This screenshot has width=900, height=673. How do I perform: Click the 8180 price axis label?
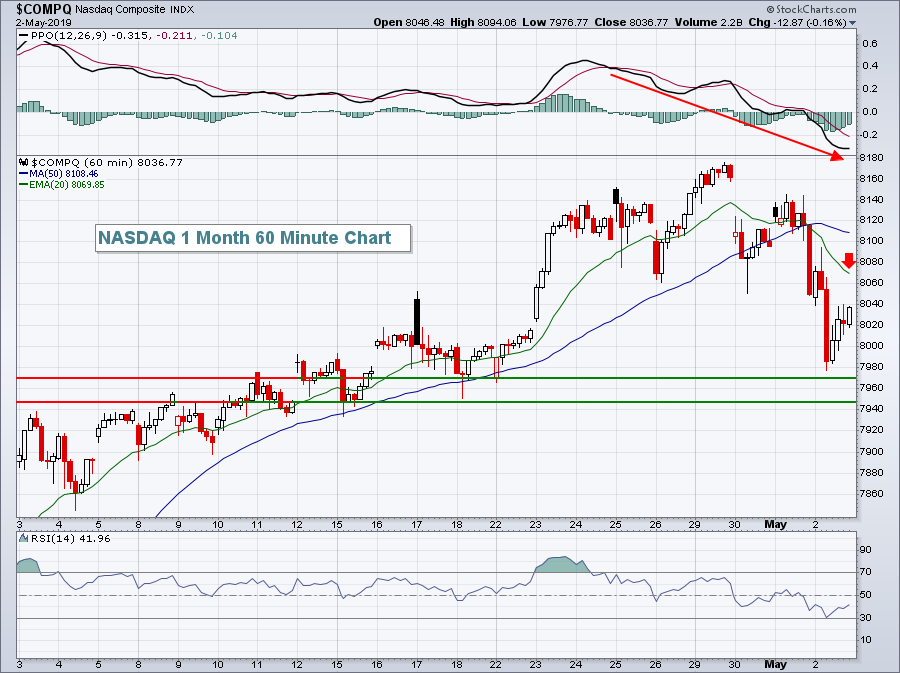(x=872, y=157)
